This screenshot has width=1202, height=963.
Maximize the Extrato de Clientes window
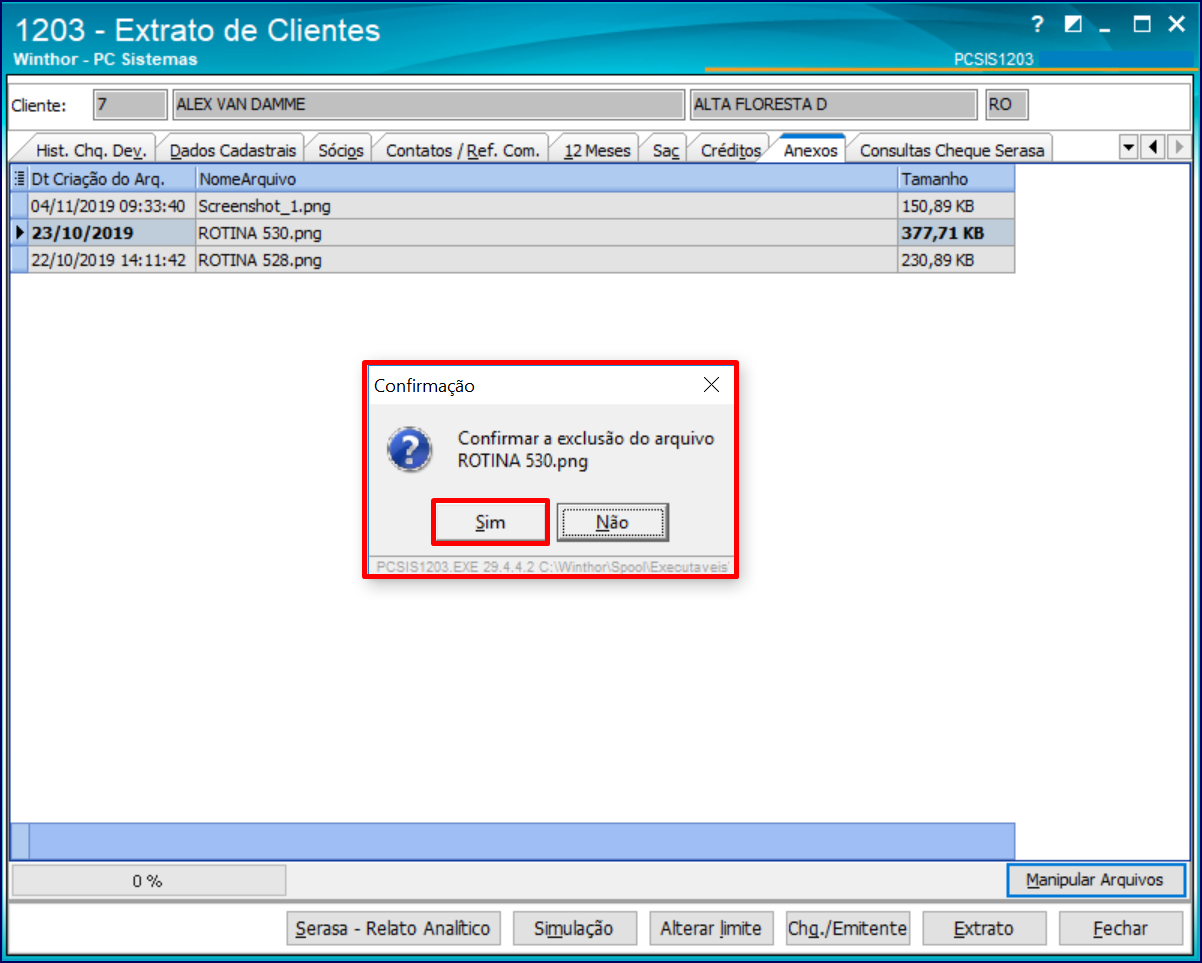[1141, 25]
